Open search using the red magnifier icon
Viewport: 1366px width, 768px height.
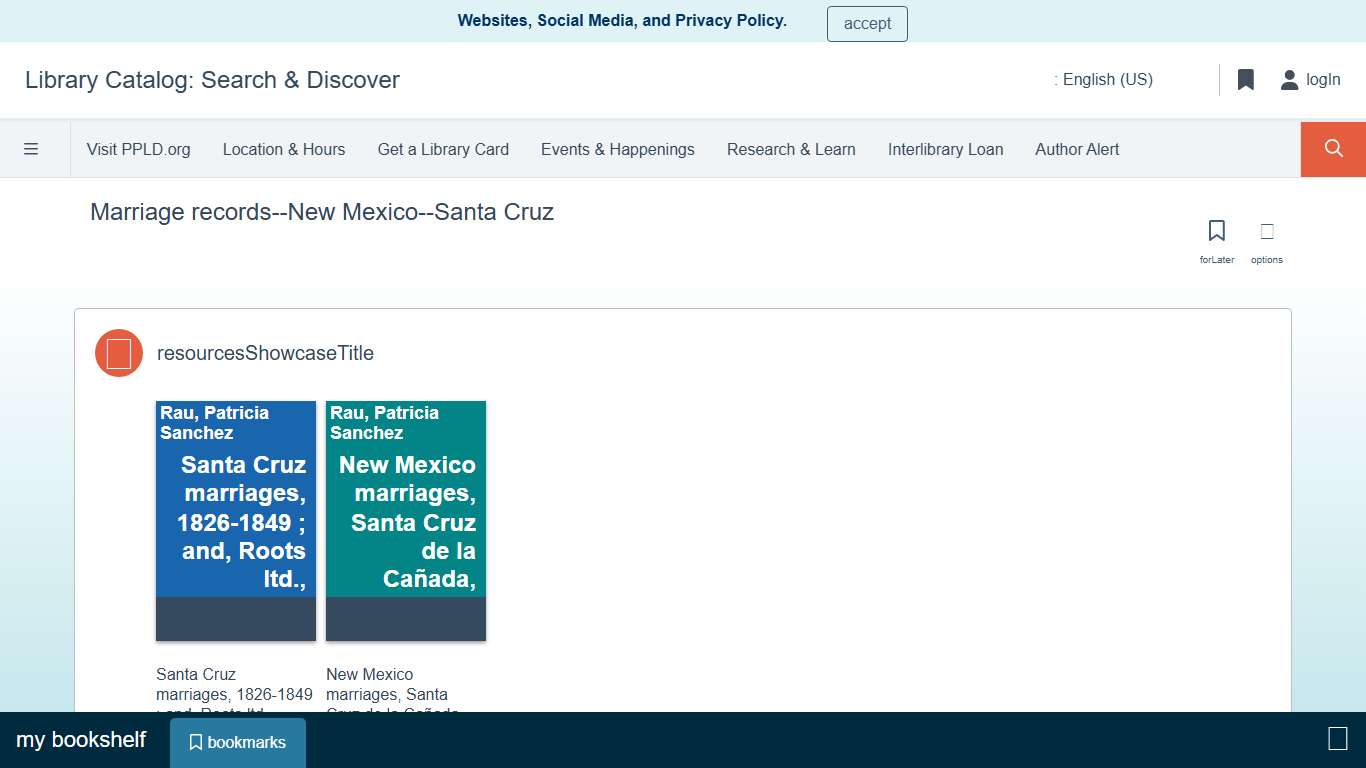tap(1332, 148)
